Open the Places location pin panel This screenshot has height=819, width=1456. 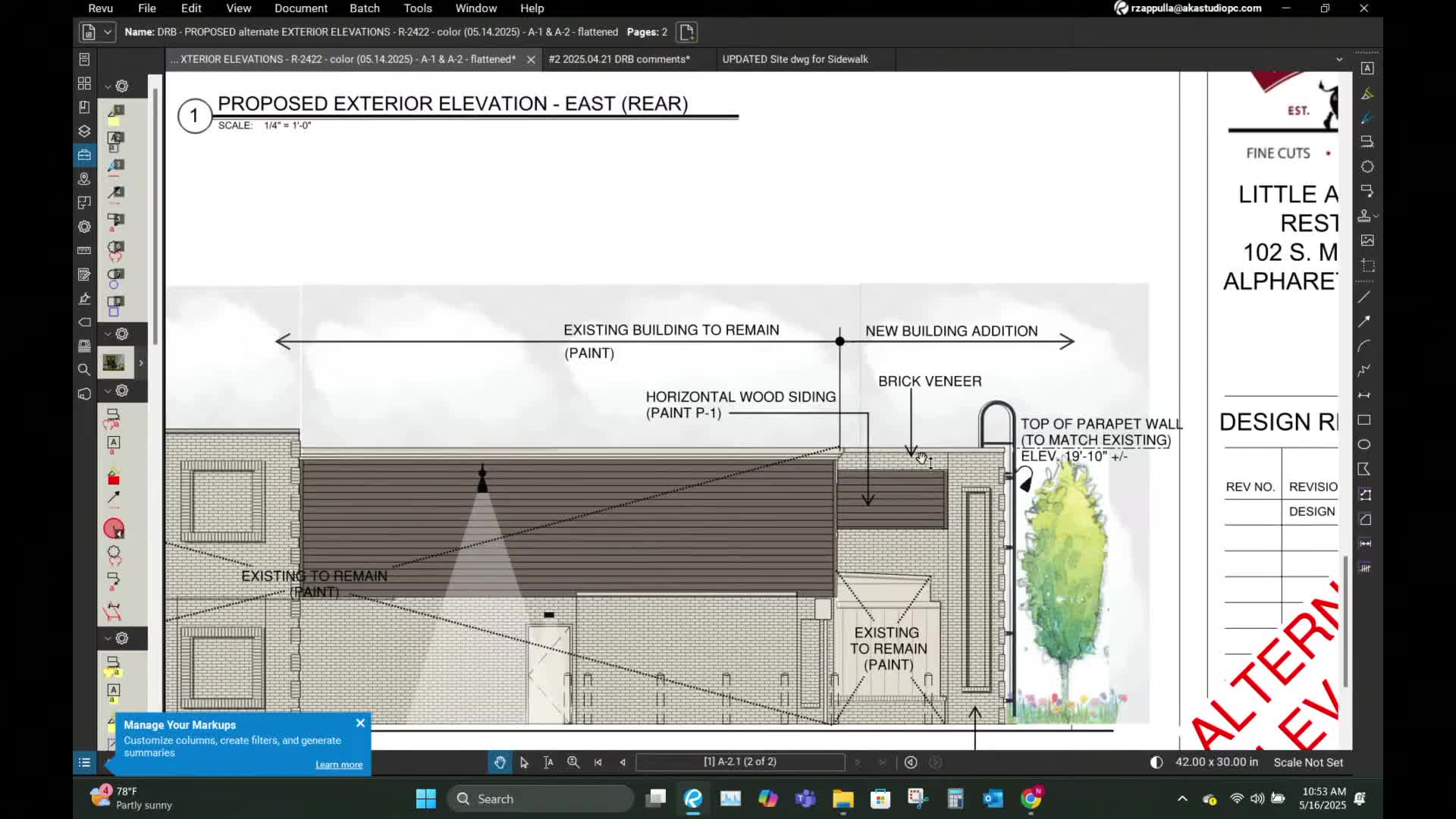tap(84, 179)
